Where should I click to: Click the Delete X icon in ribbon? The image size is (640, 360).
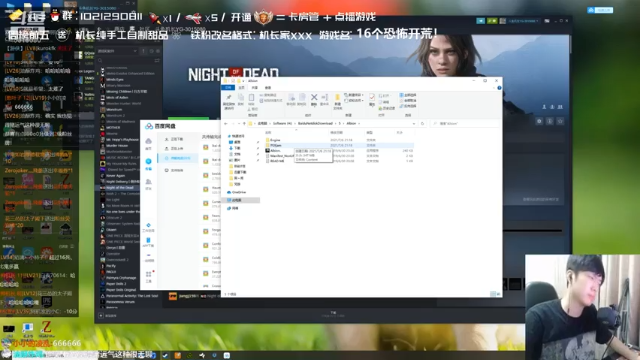coord(314,99)
